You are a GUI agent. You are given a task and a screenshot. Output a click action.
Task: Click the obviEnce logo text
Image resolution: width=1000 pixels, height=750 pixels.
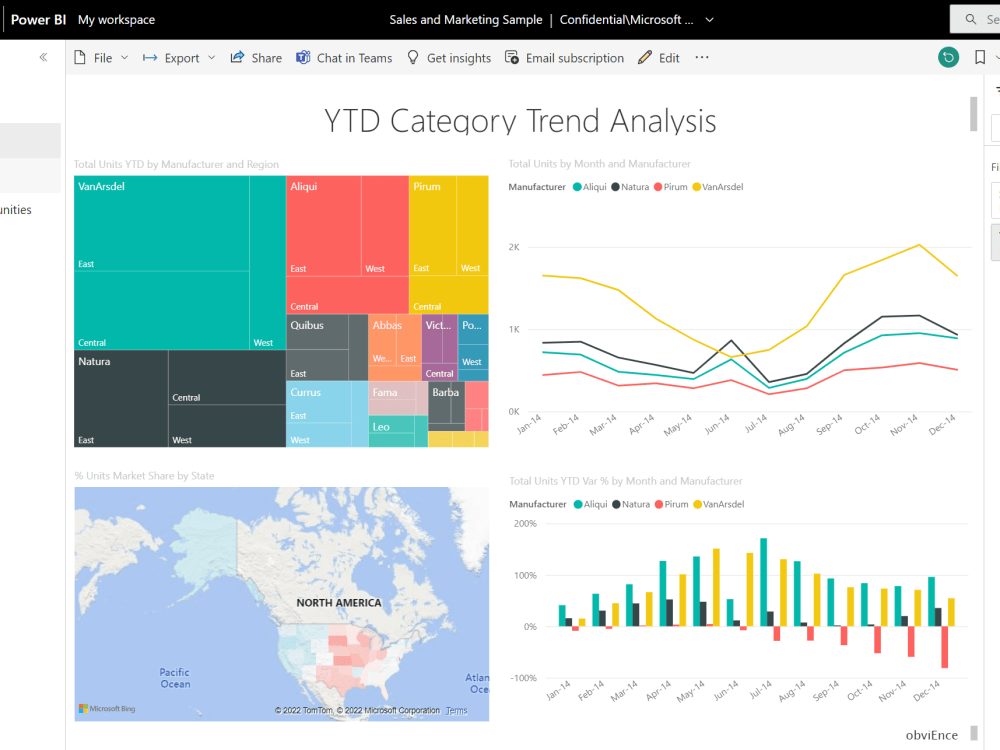931,735
